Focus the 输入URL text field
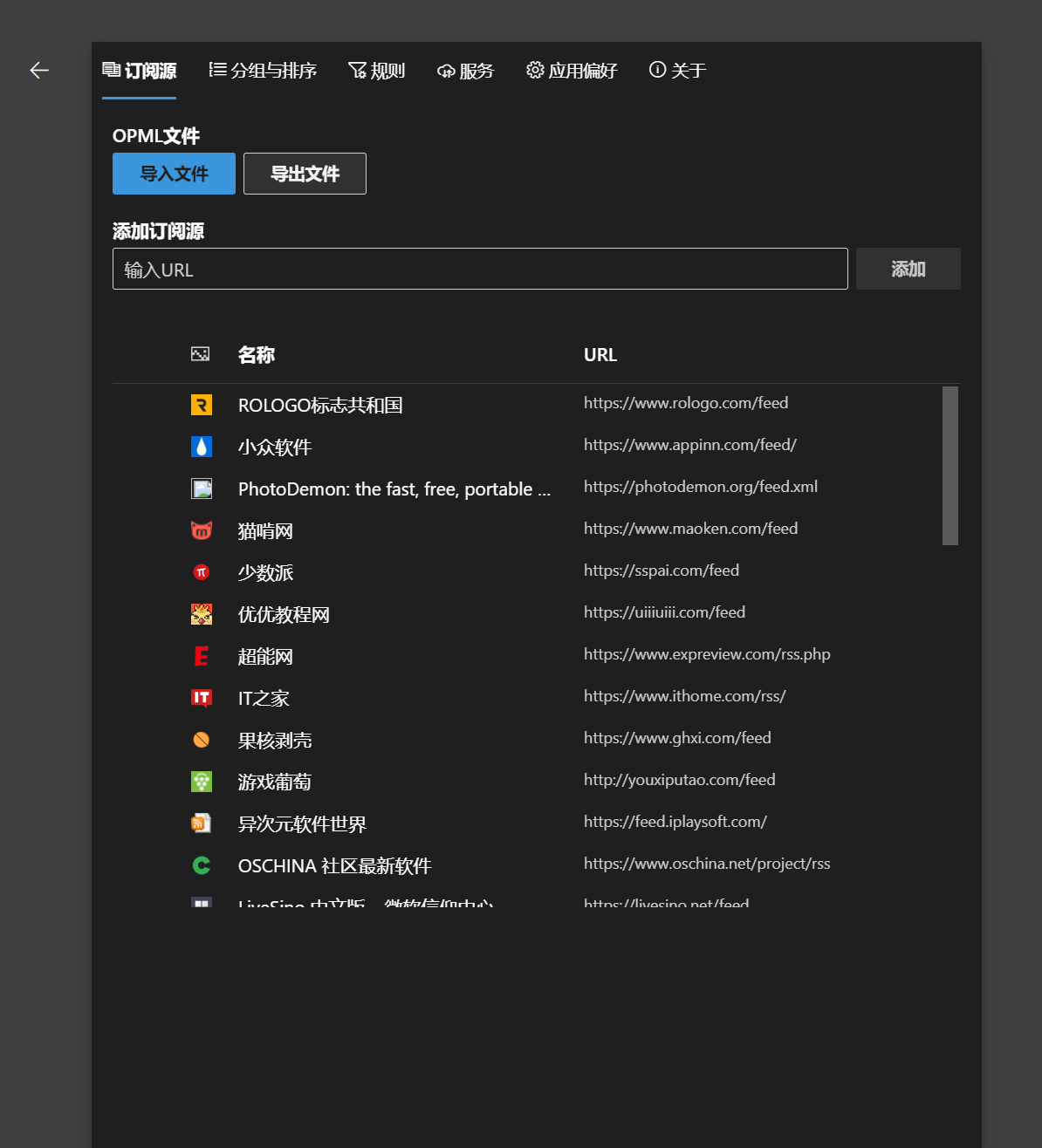This screenshot has height=1148, width=1042. tap(480, 269)
